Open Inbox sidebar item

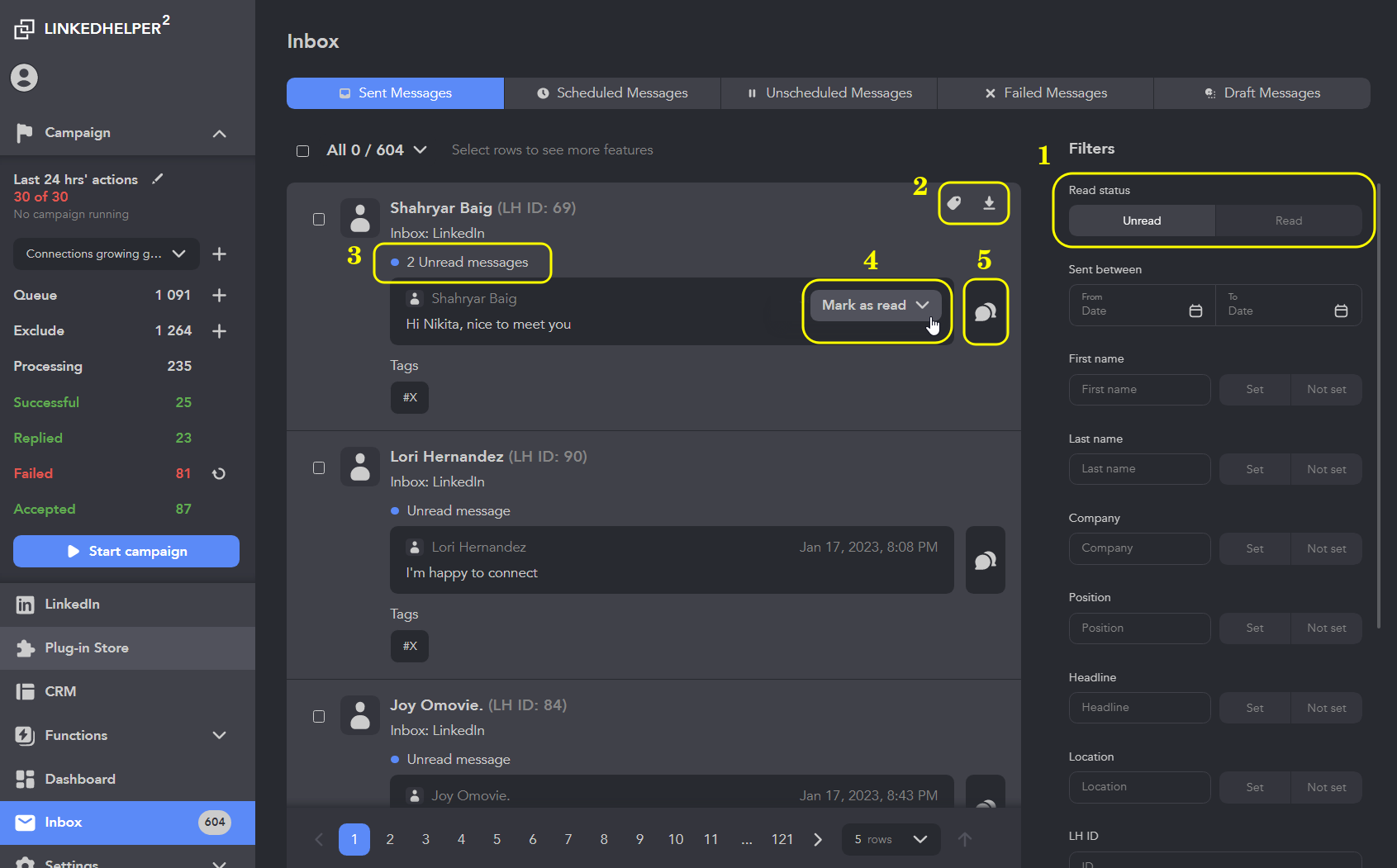point(127,822)
